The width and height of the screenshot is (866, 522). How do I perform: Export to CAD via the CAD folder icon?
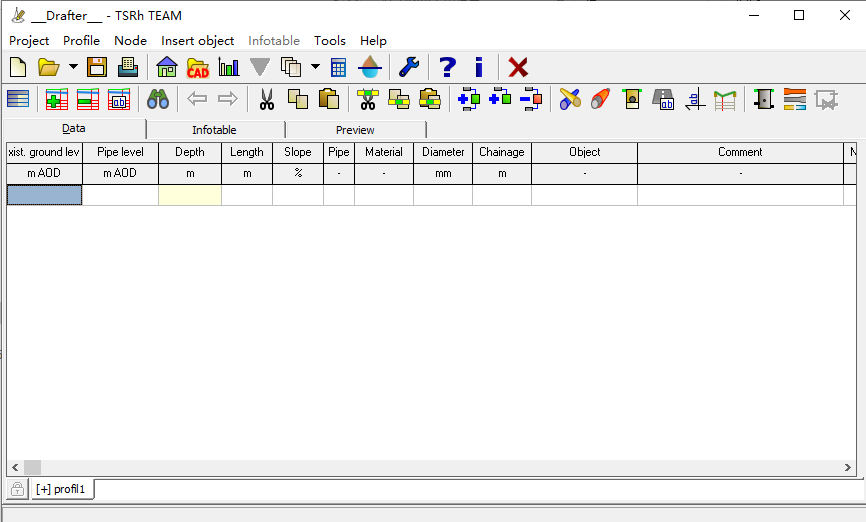click(198, 67)
